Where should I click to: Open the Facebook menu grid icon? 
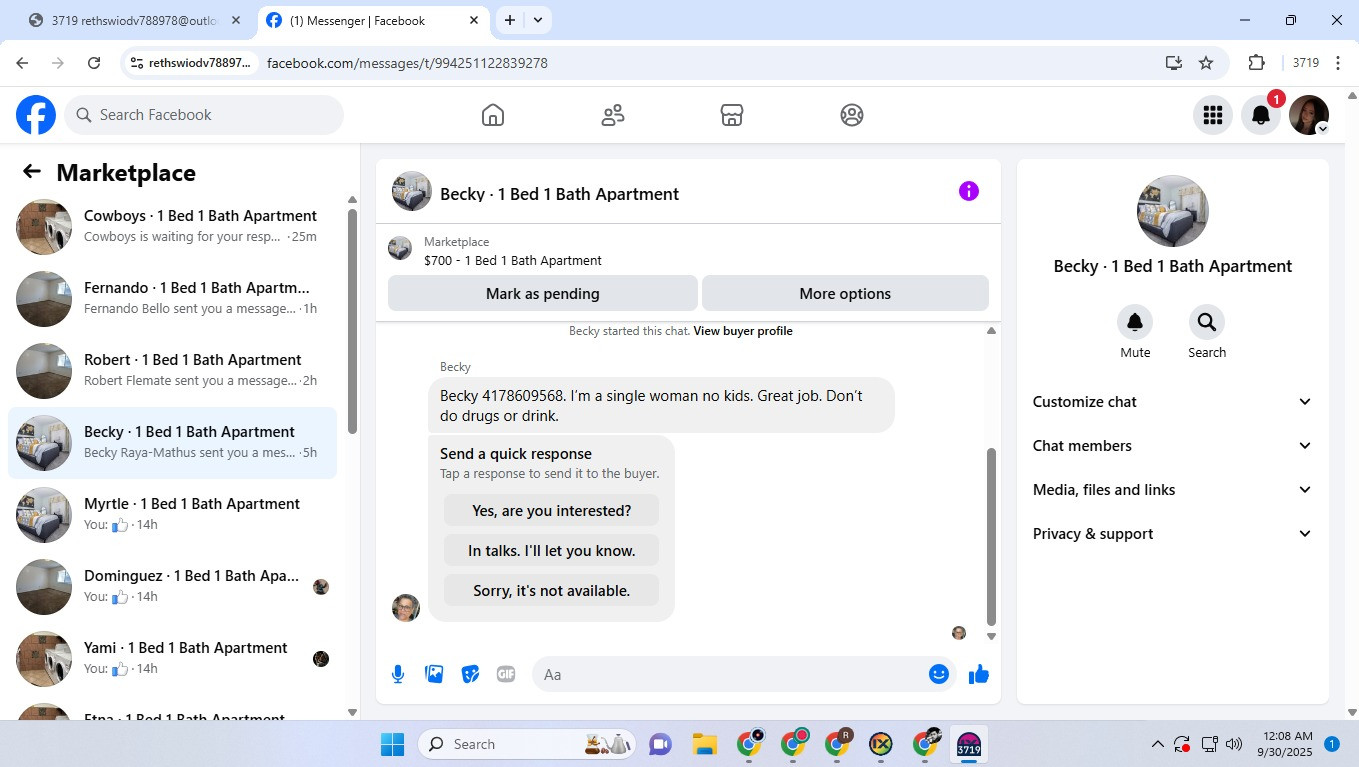point(1213,115)
